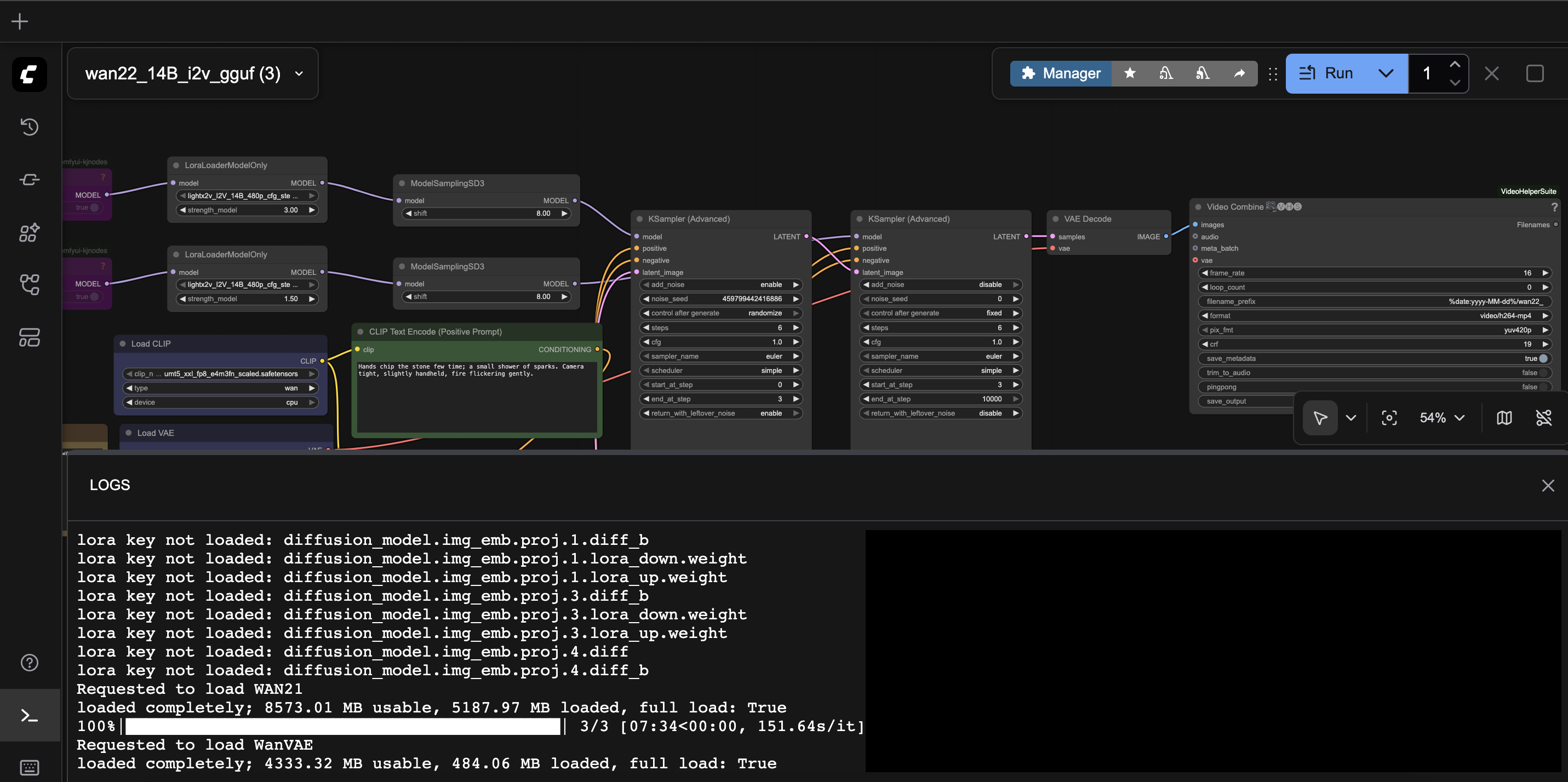
Task: Open the Manager menu
Action: tap(1061, 73)
